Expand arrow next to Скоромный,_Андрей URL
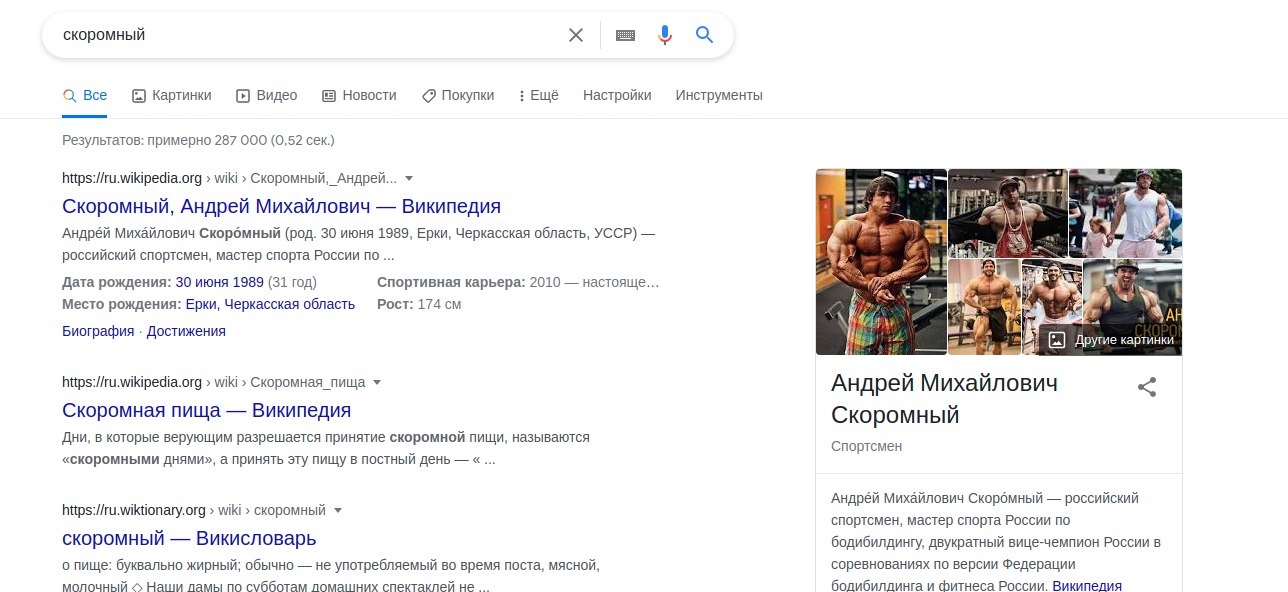The height and width of the screenshot is (592, 1288). (408, 179)
